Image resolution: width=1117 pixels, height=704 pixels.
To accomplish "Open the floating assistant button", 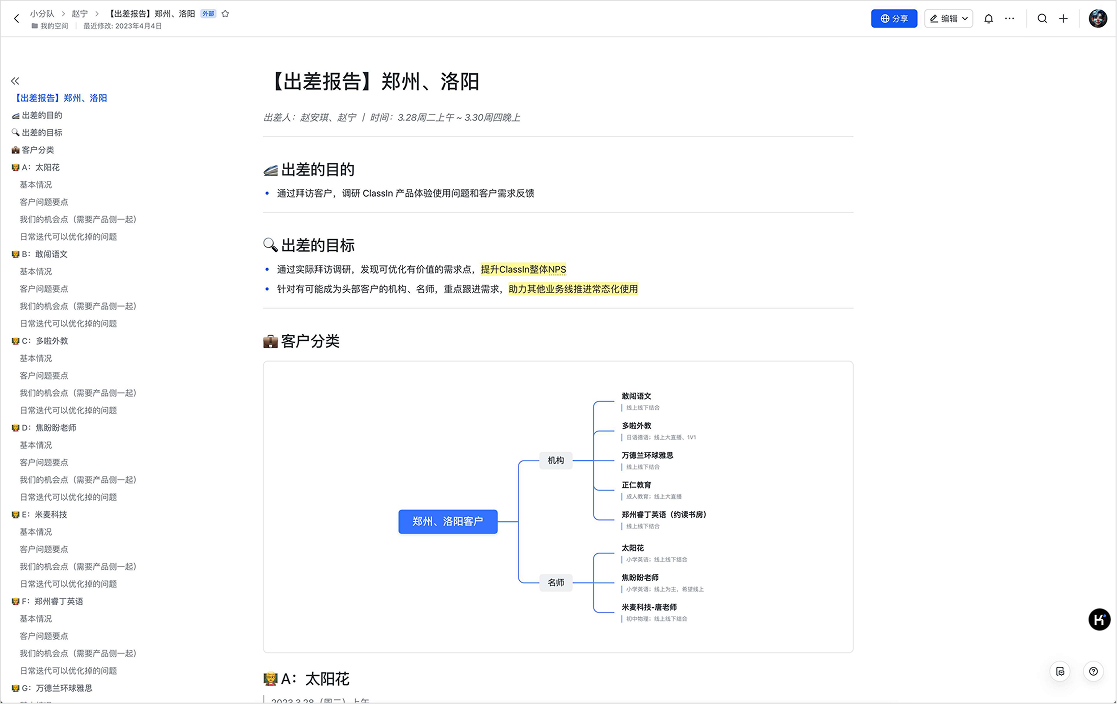I will 1099,619.
